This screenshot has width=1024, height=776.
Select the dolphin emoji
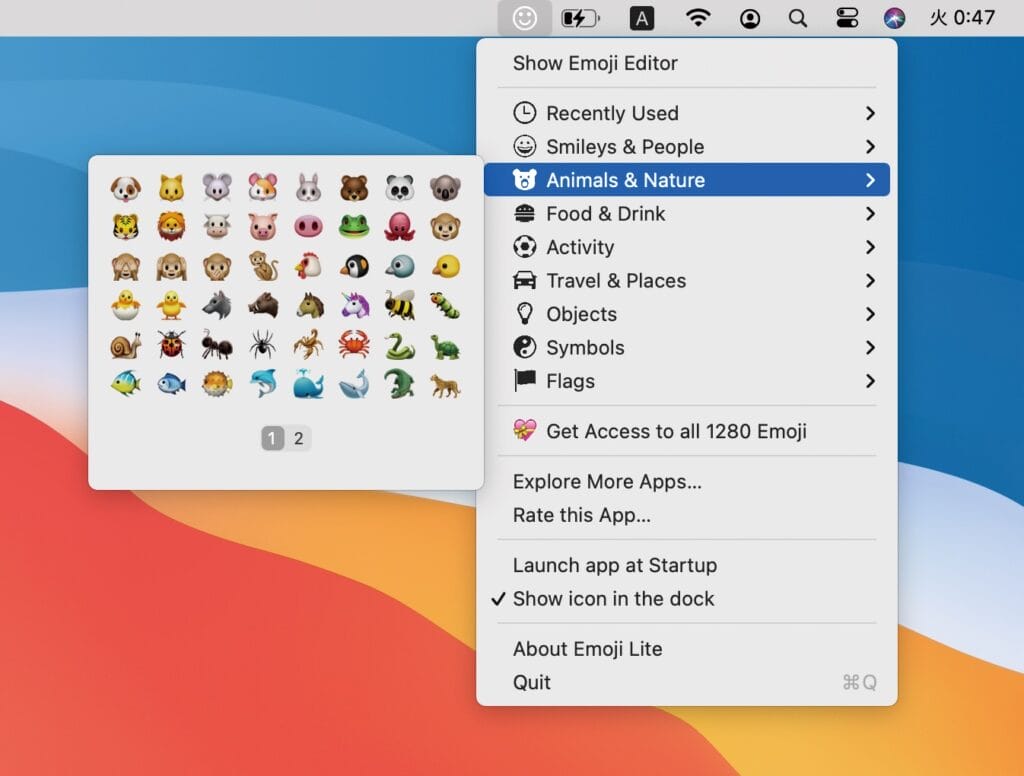click(x=263, y=383)
